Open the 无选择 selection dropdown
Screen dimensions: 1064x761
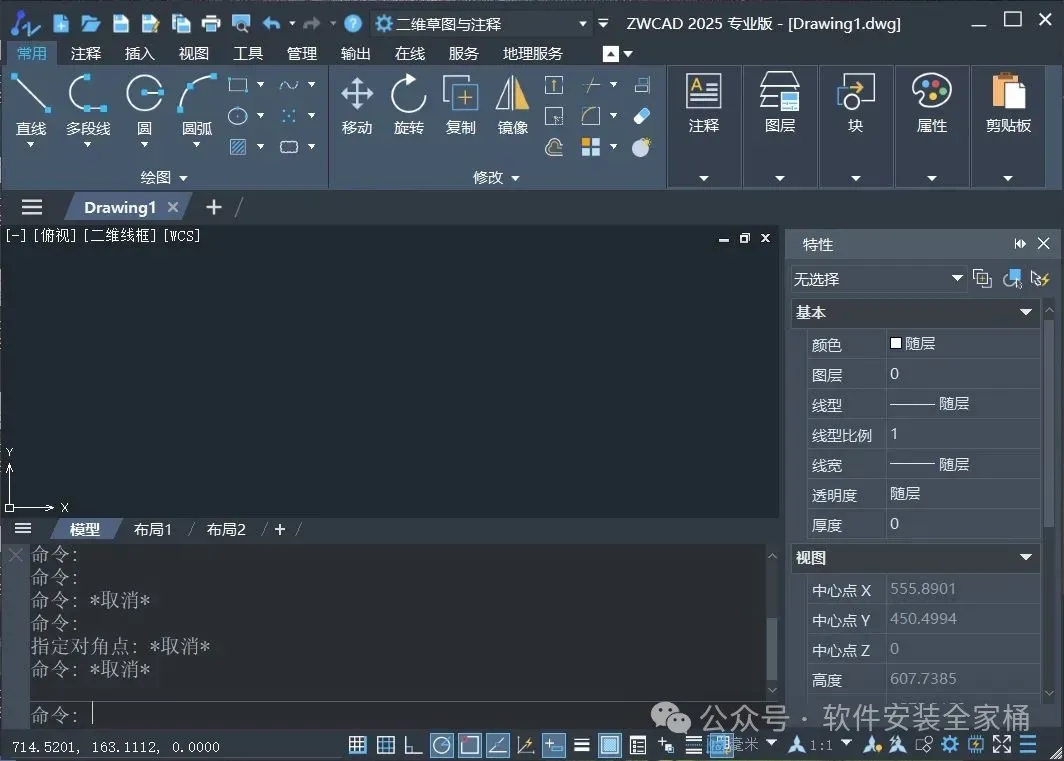[957, 278]
